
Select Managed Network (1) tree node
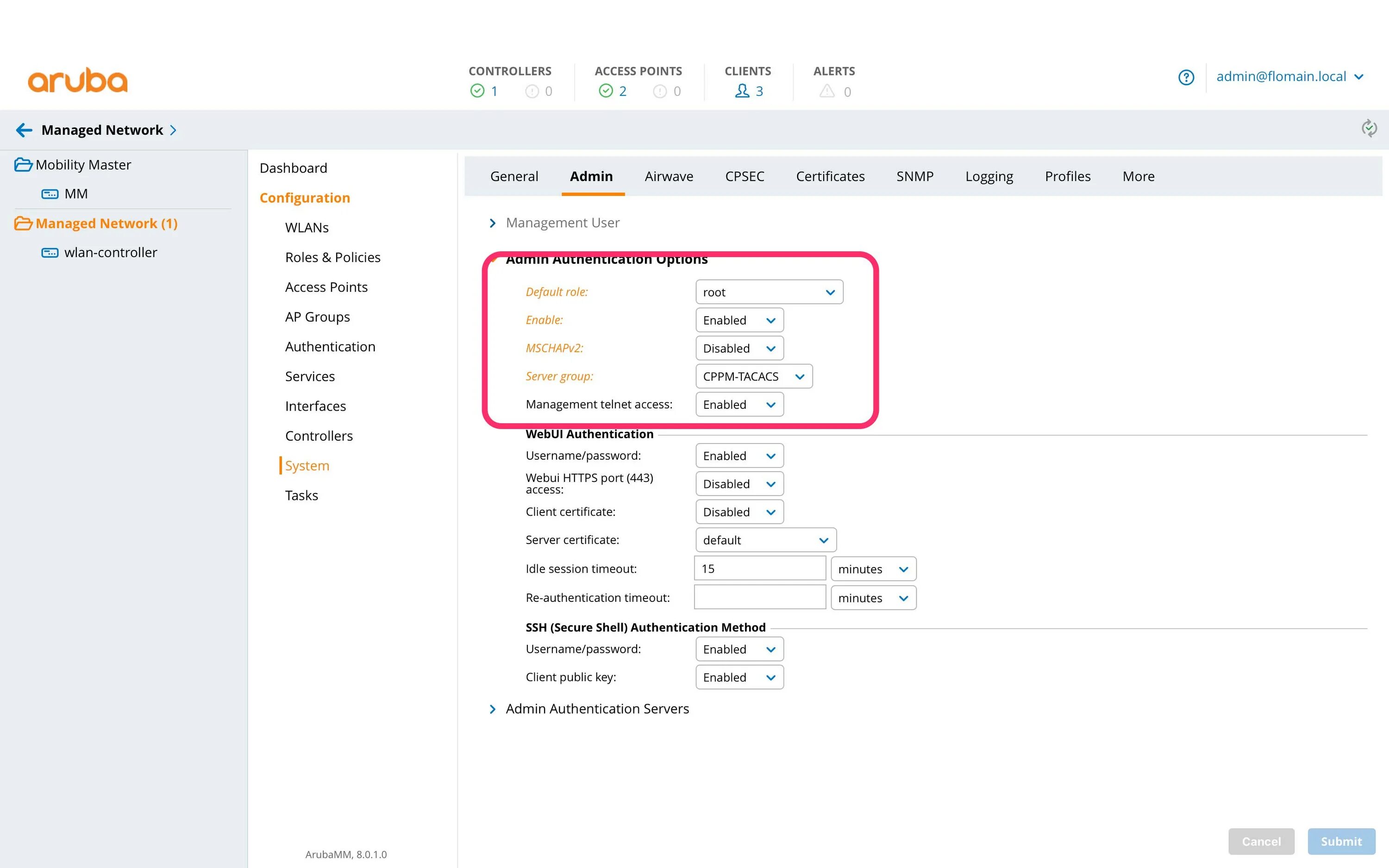click(107, 224)
